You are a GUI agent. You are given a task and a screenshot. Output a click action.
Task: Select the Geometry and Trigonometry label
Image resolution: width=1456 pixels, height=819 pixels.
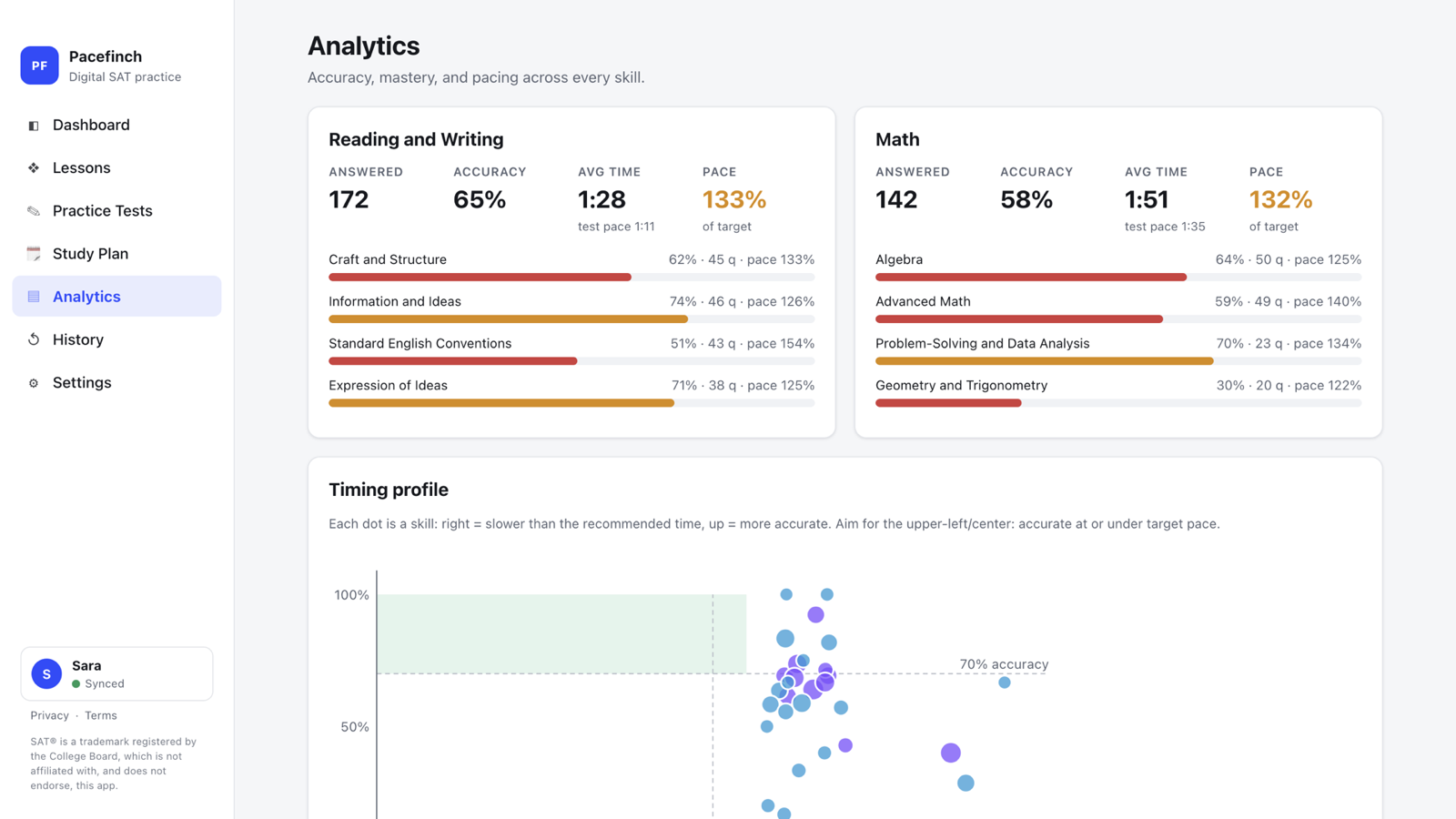click(961, 385)
